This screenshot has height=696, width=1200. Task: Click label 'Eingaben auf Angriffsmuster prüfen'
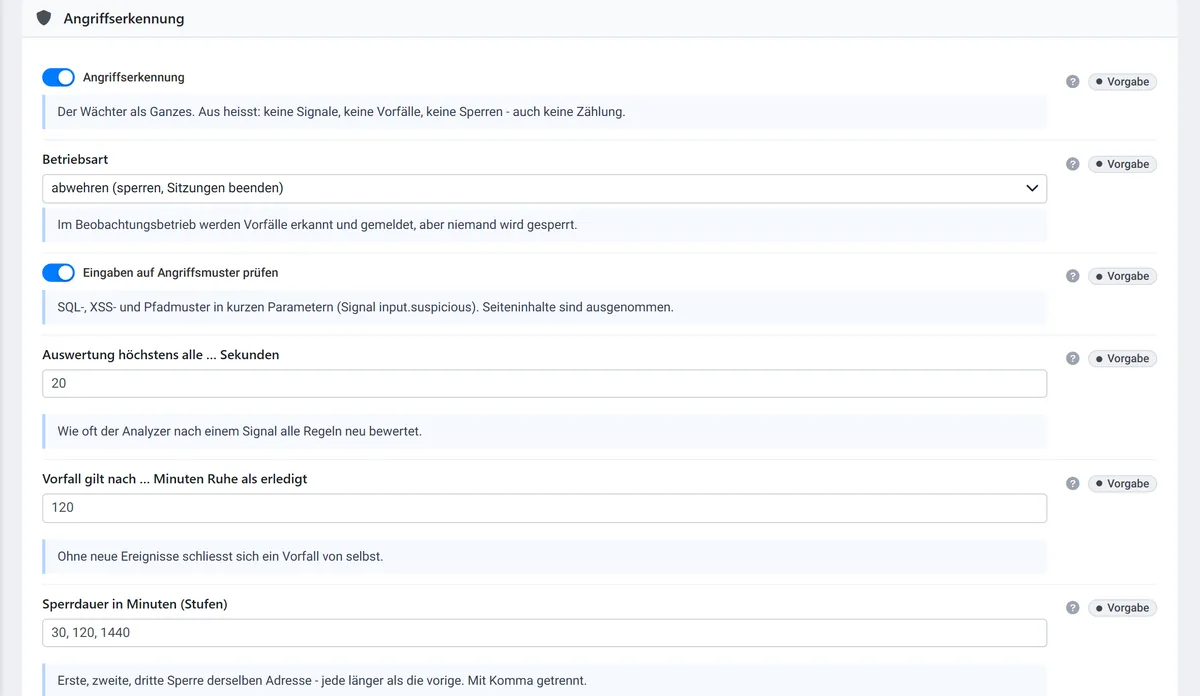click(181, 272)
